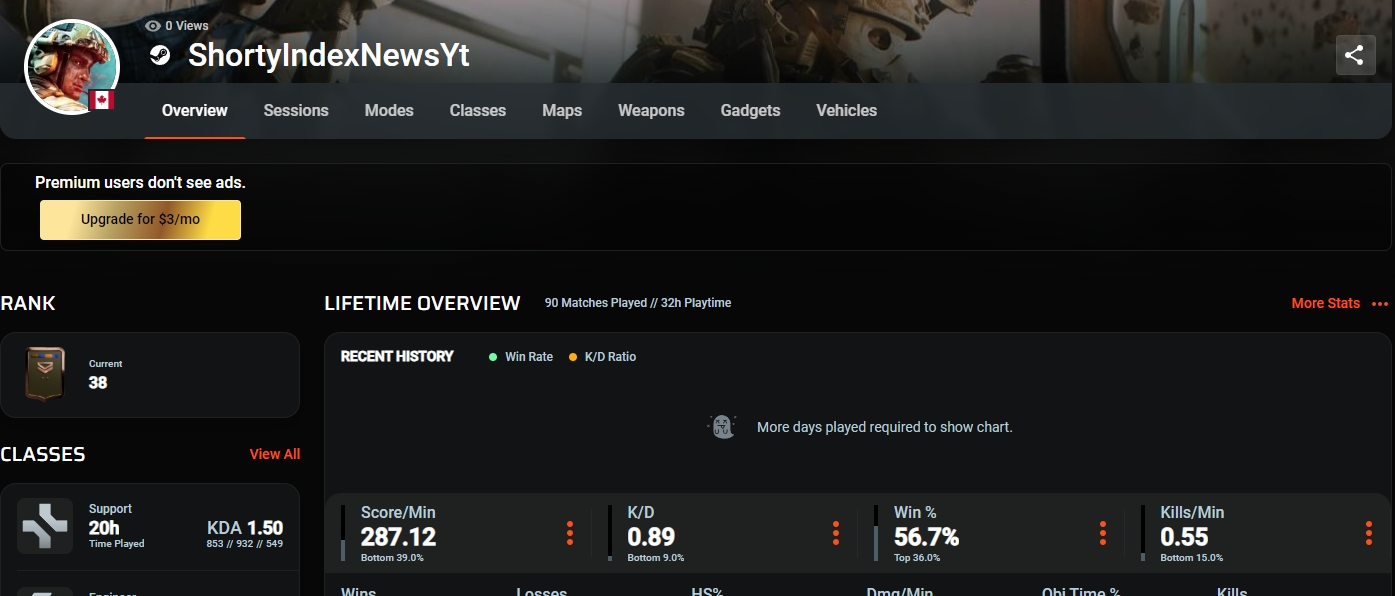Click the ghost icon beside chart message
The width and height of the screenshot is (1395, 596).
click(x=722, y=427)
